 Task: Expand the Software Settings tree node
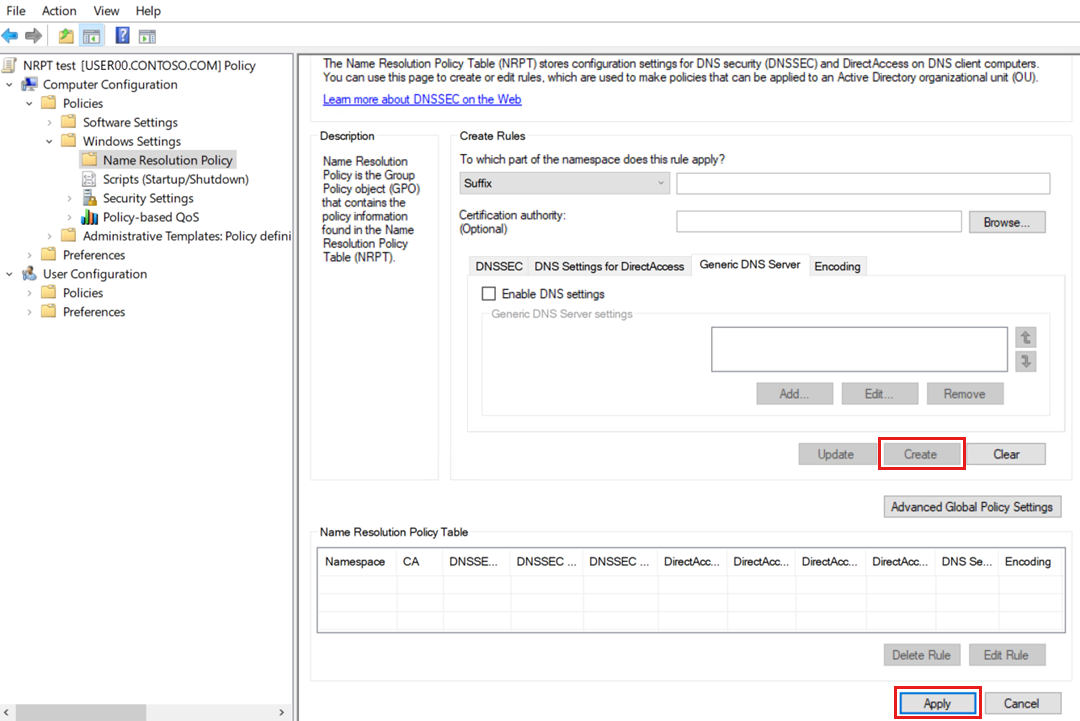[49, 122]
